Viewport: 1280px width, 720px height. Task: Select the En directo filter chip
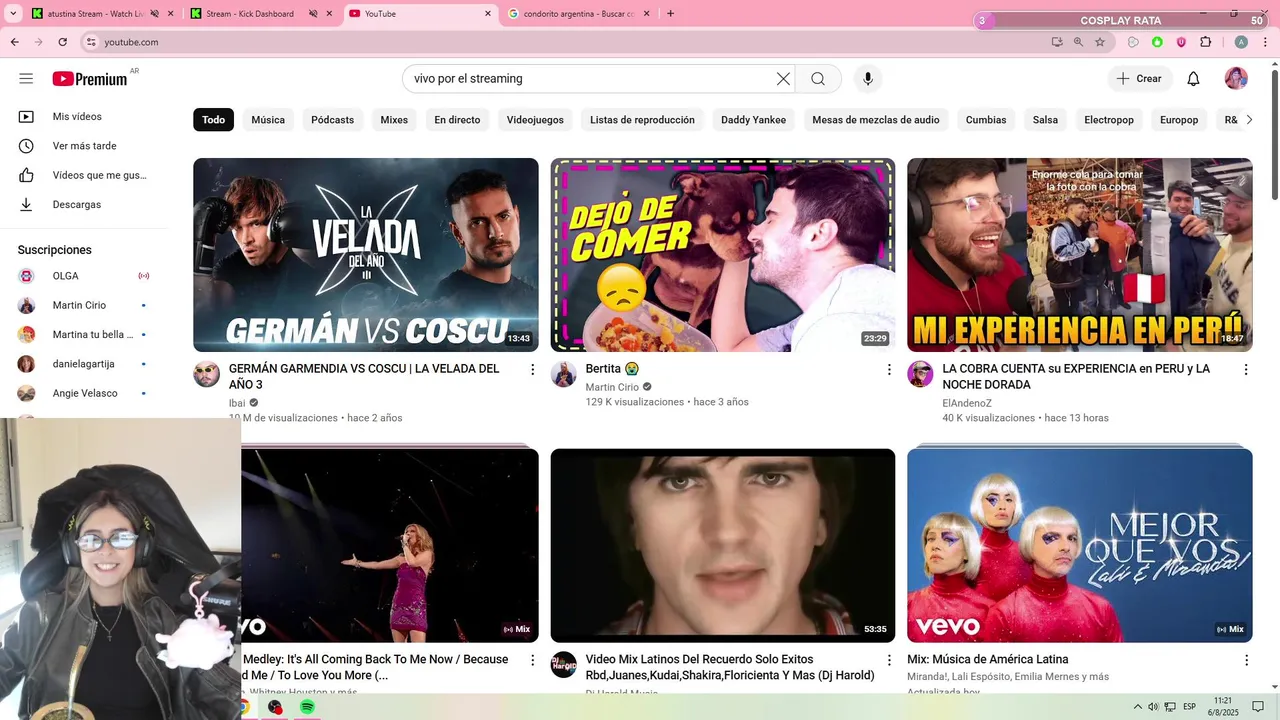(x=457, y=120)
